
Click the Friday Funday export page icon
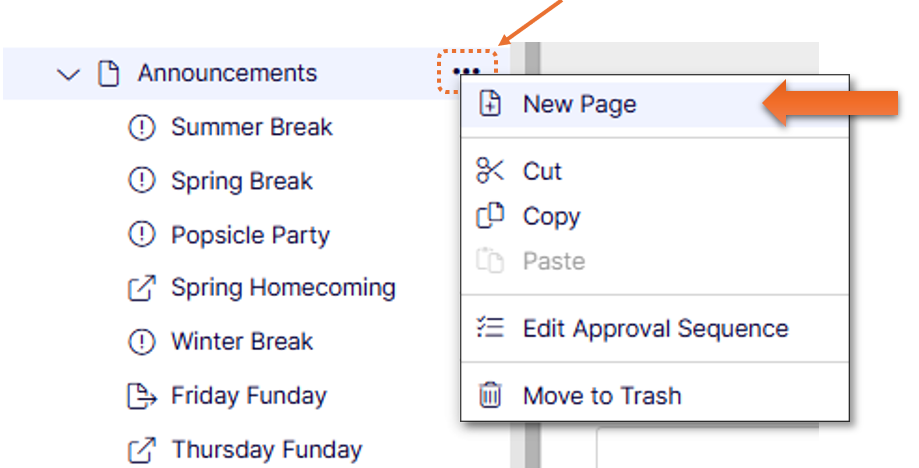[x=142, y=396]
